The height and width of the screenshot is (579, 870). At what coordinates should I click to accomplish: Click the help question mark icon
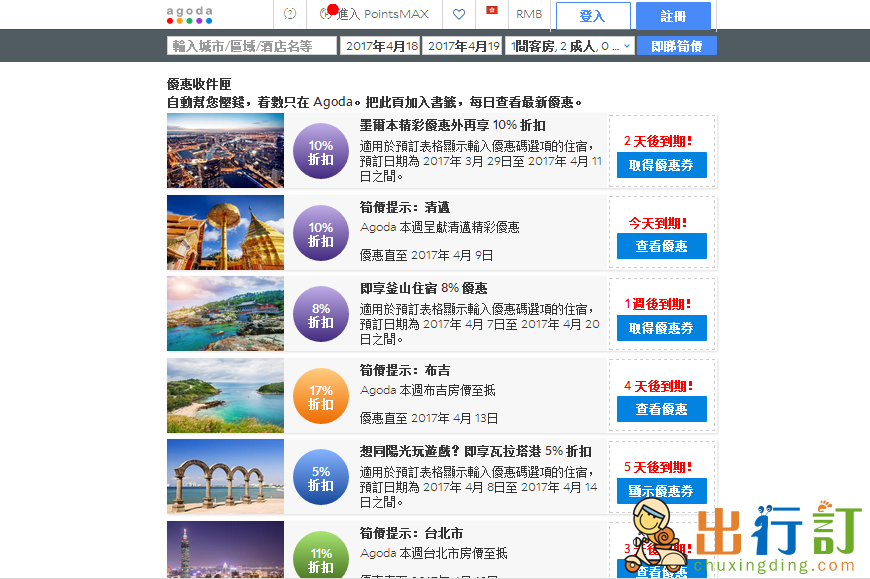tap(290, 14)
